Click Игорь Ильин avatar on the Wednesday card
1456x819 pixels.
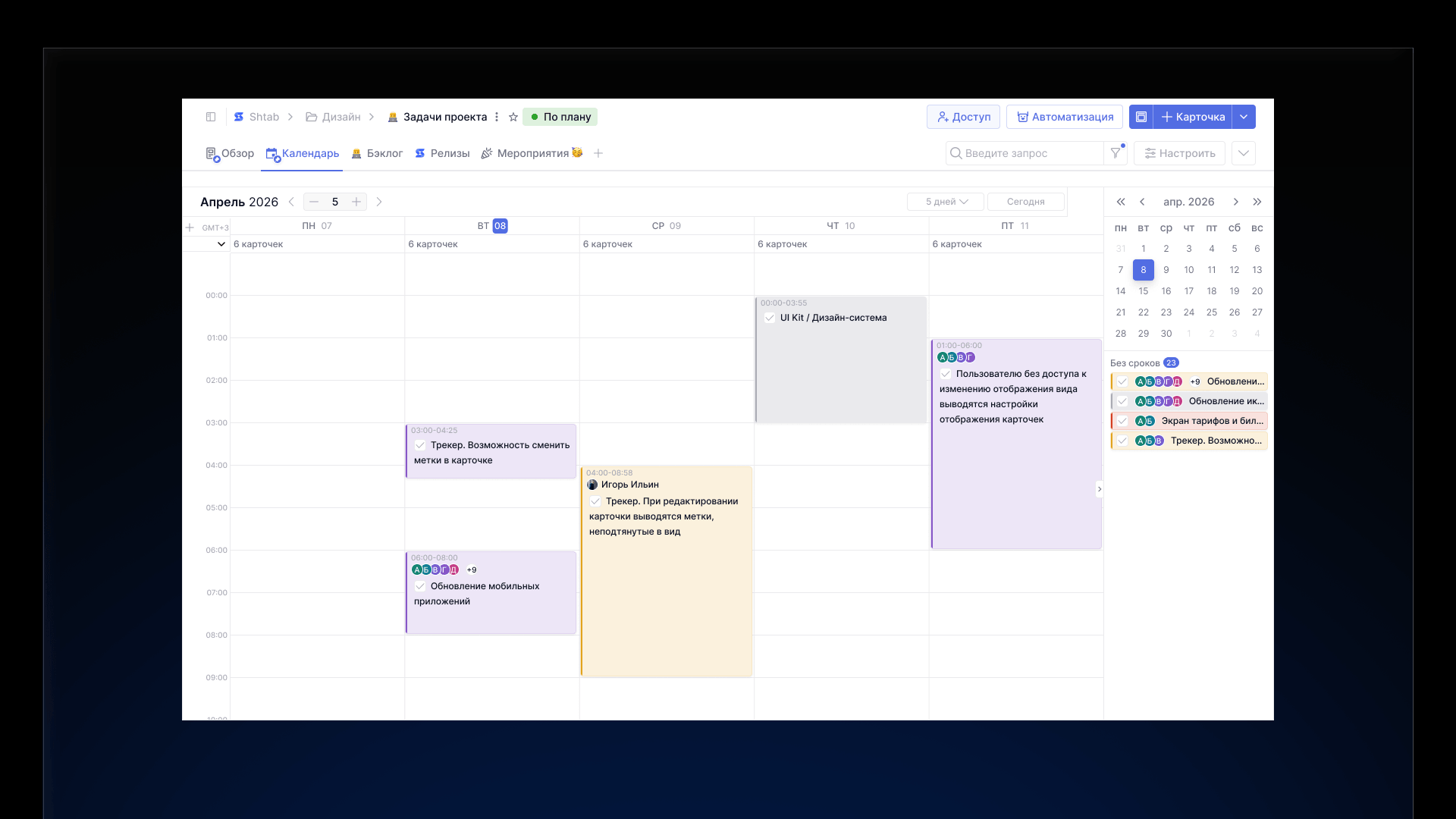(592, 485)
